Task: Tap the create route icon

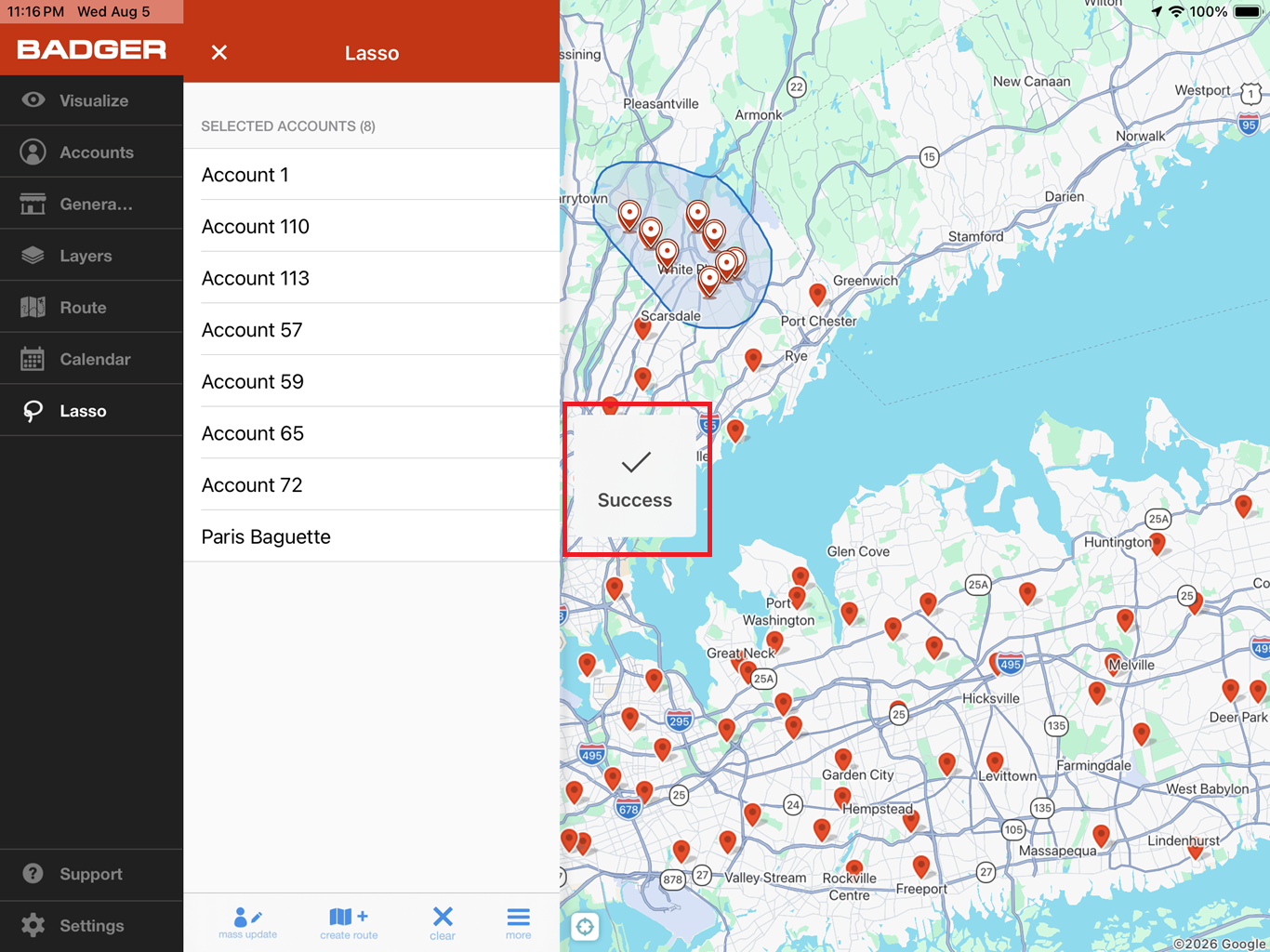Action: 349,923
